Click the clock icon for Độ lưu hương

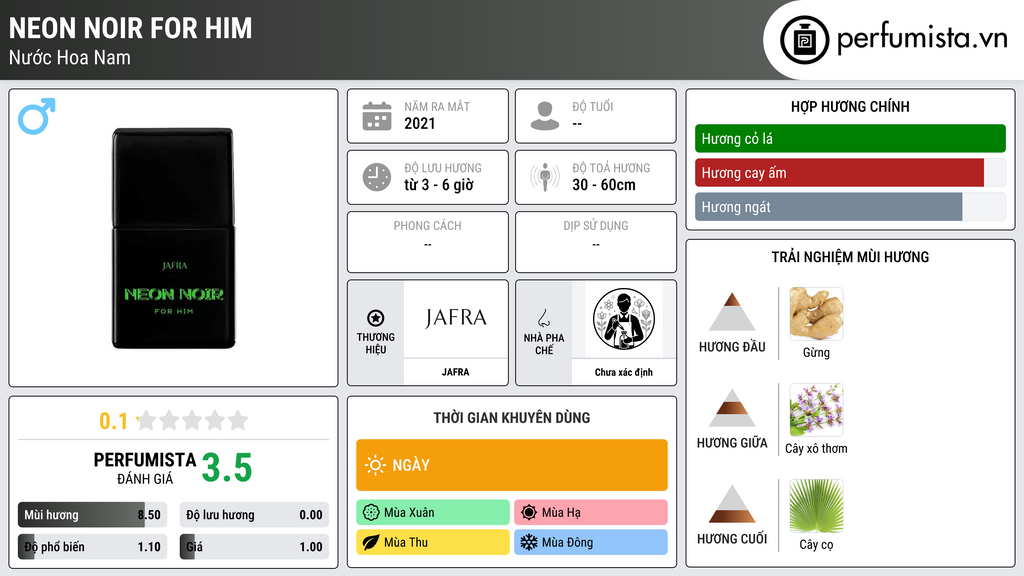377,177
